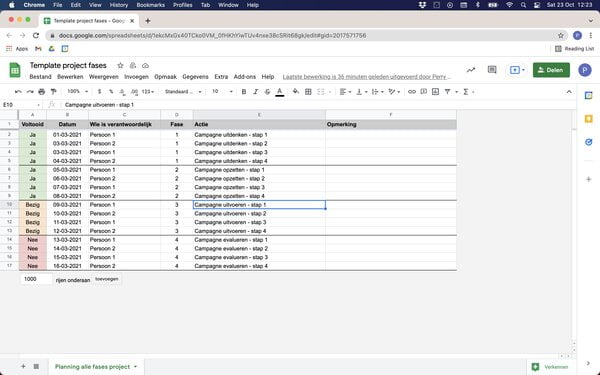
Task: Add a new sheet
Action: coord(23,367)
